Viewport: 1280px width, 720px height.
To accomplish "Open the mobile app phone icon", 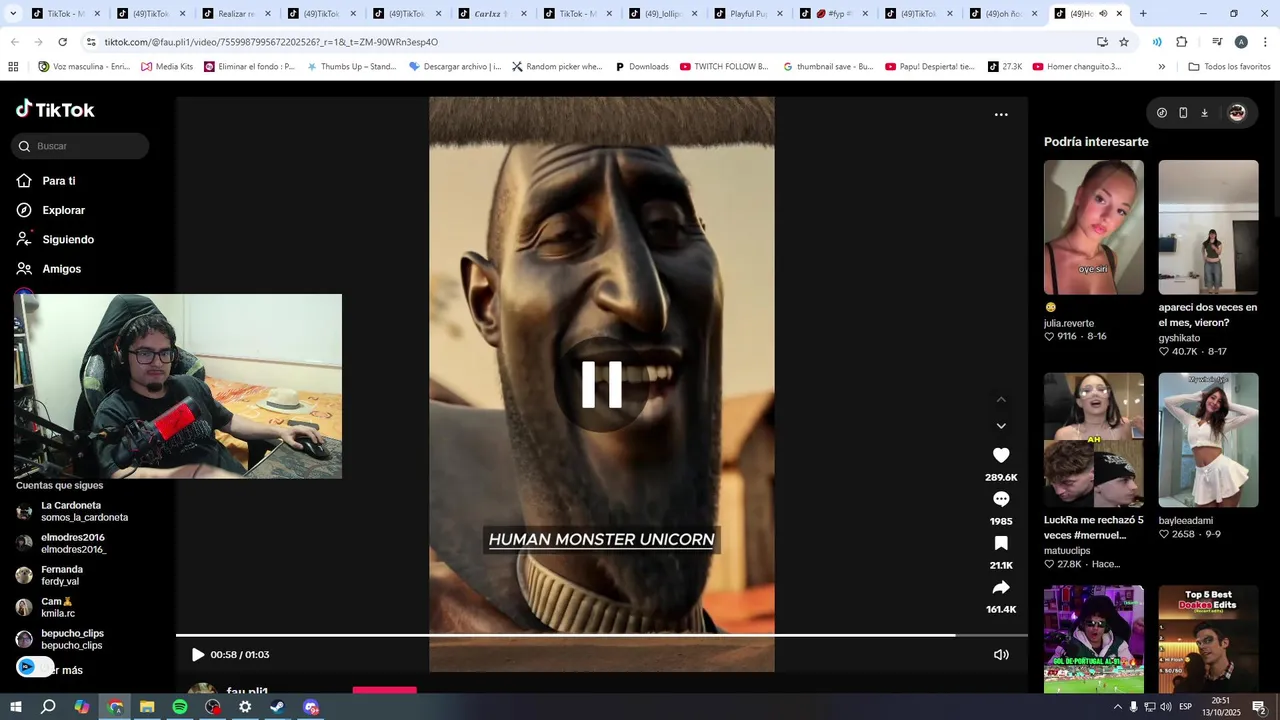I will 1183,113.
